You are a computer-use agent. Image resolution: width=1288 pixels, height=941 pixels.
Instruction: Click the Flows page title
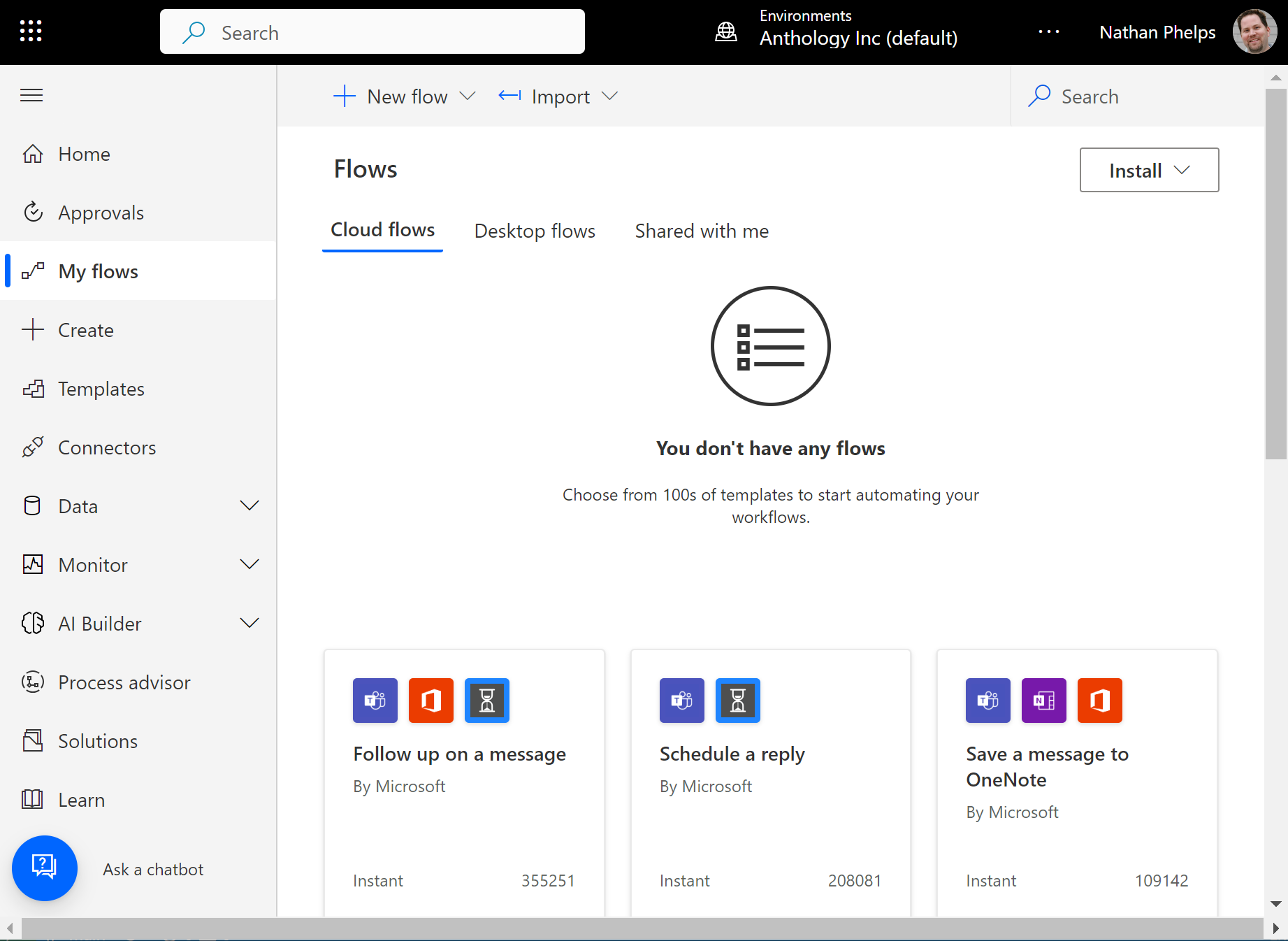[x=366, y=169]
